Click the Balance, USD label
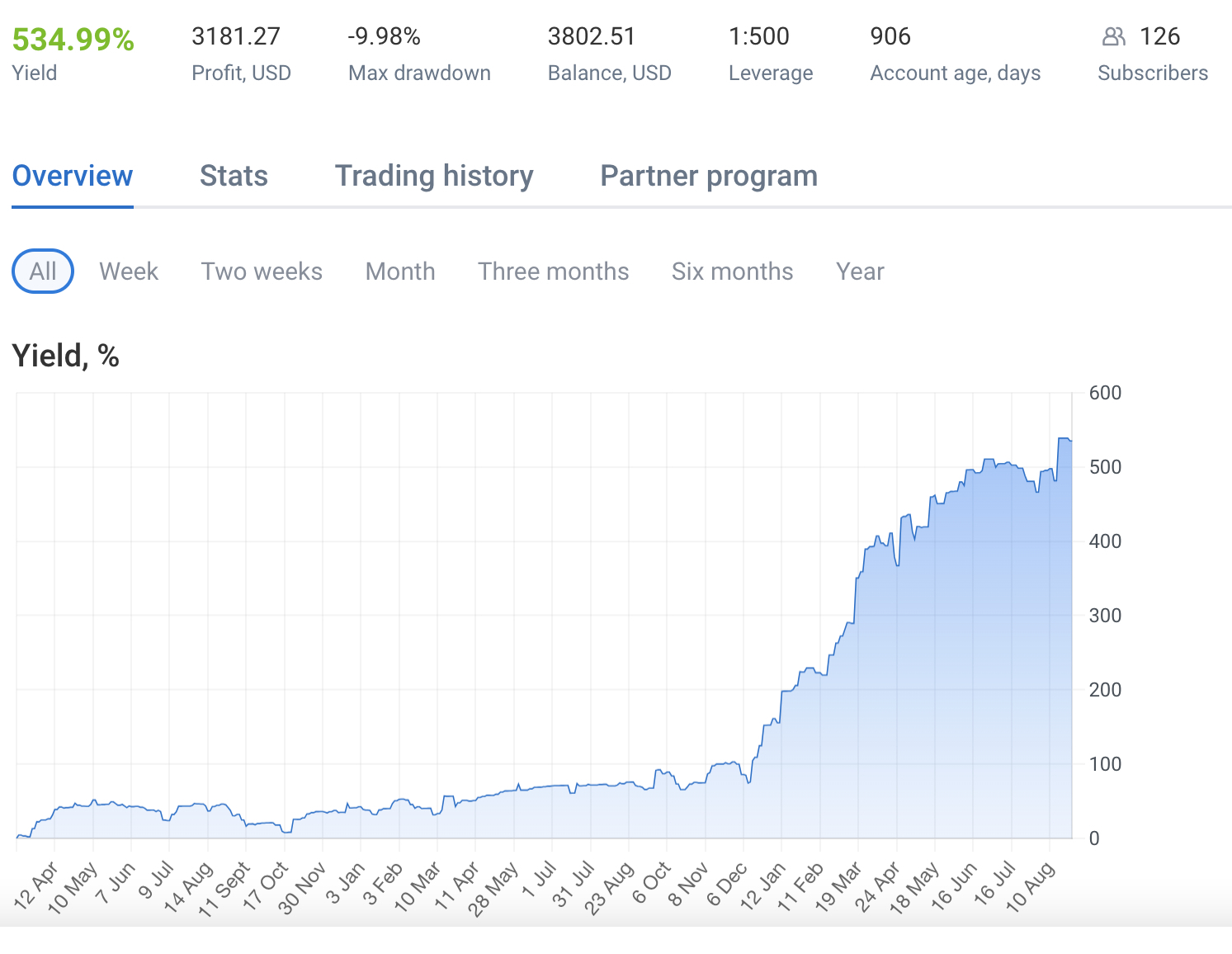The image size is (1232, 954). click(609, 73)
